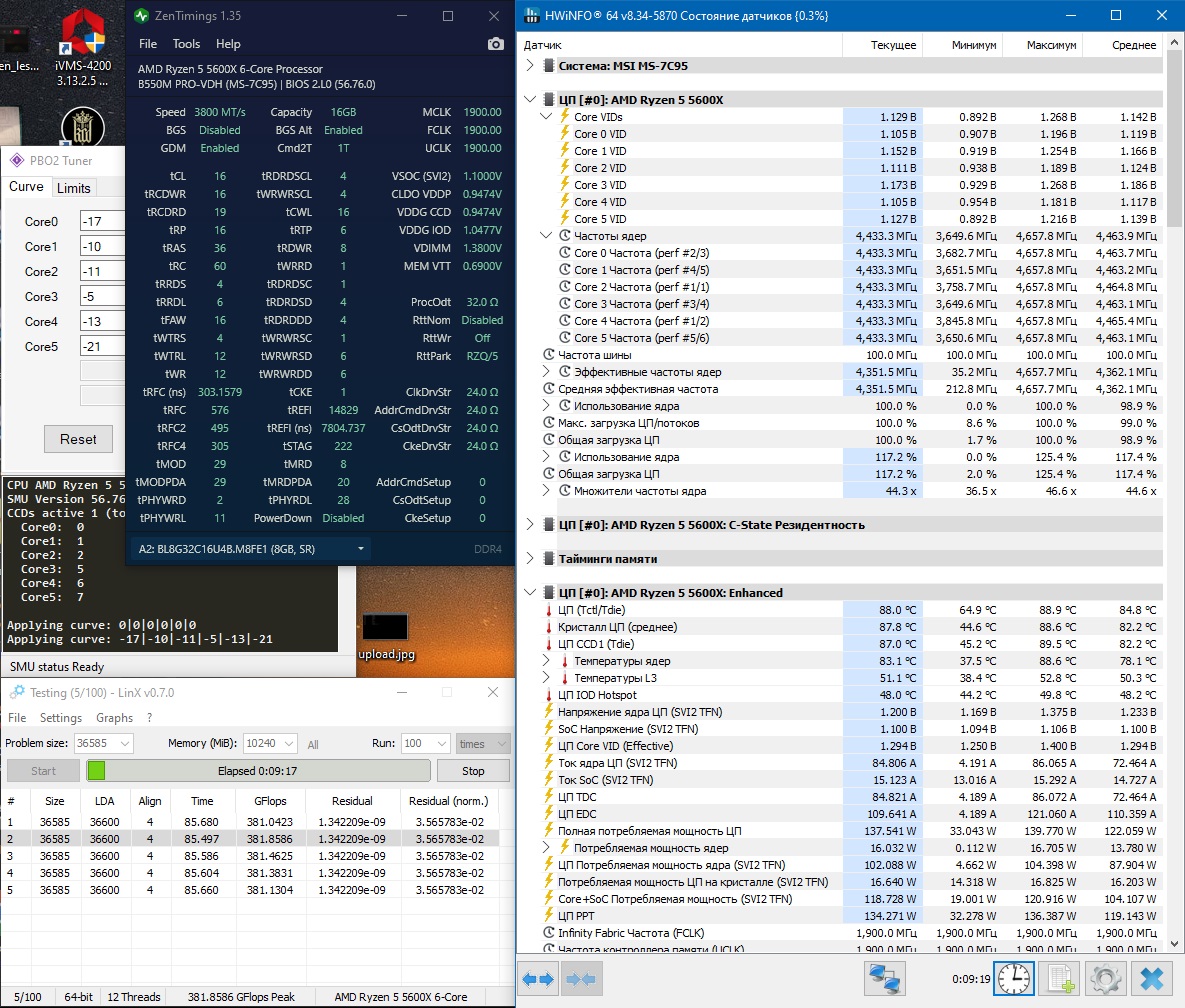The height and width of the screenshot is (1008, 1185).
Task: Click HWiNFO collapse-columns grey arrows icon
Action: [x=580, y=979]
